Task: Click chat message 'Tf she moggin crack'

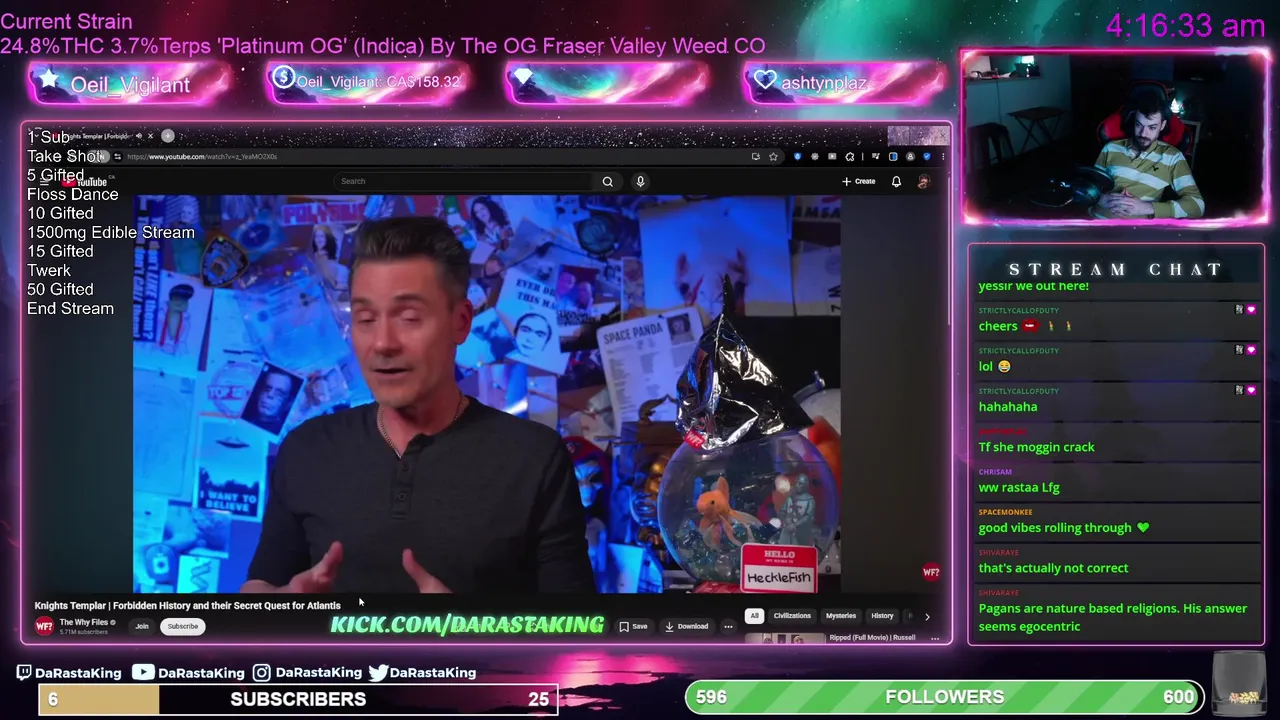Action: coord(1036,447)
